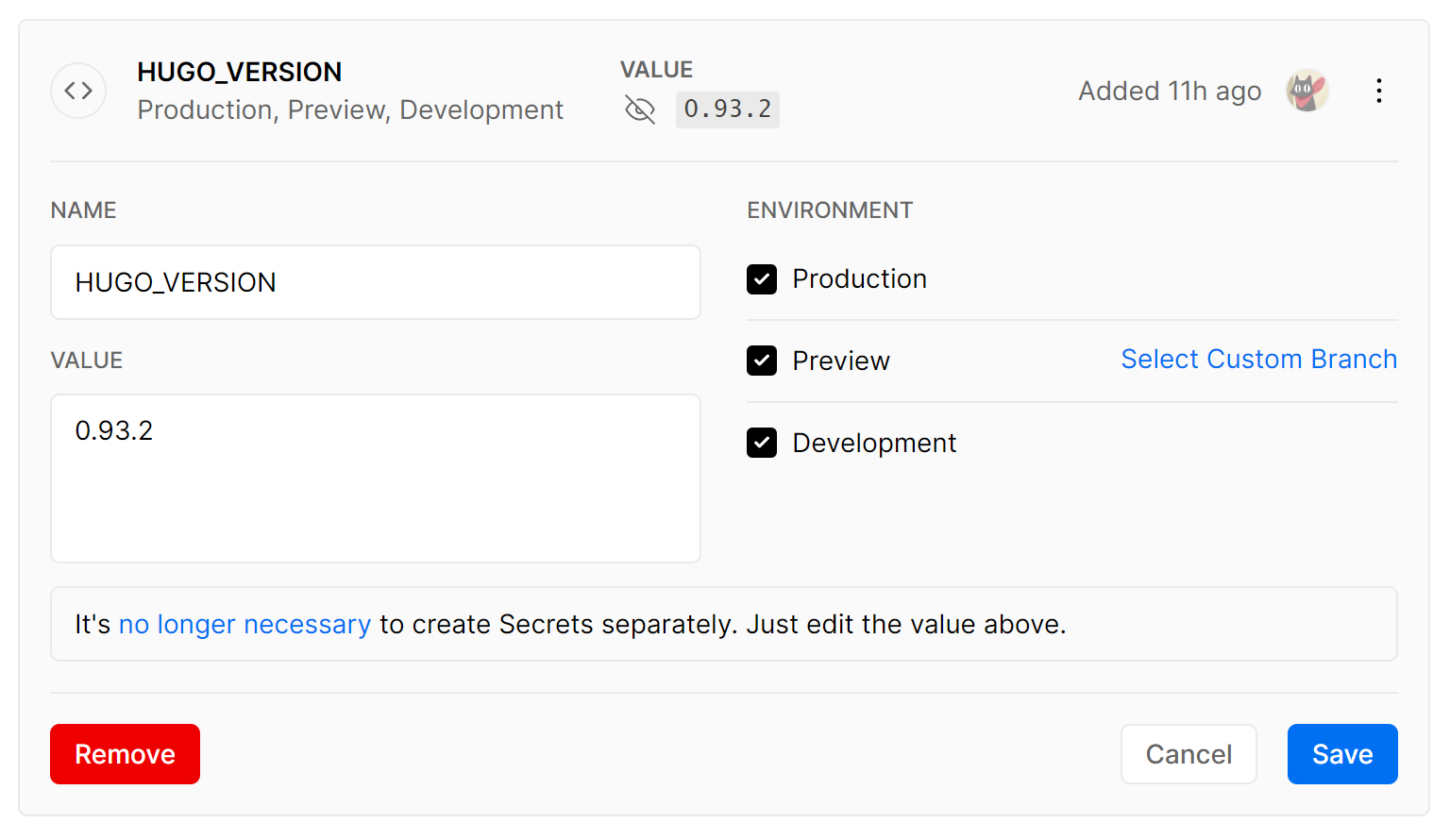Uncheck the Preview environment checkbox
1450x840 pixels.
click(x=762, y=361)
